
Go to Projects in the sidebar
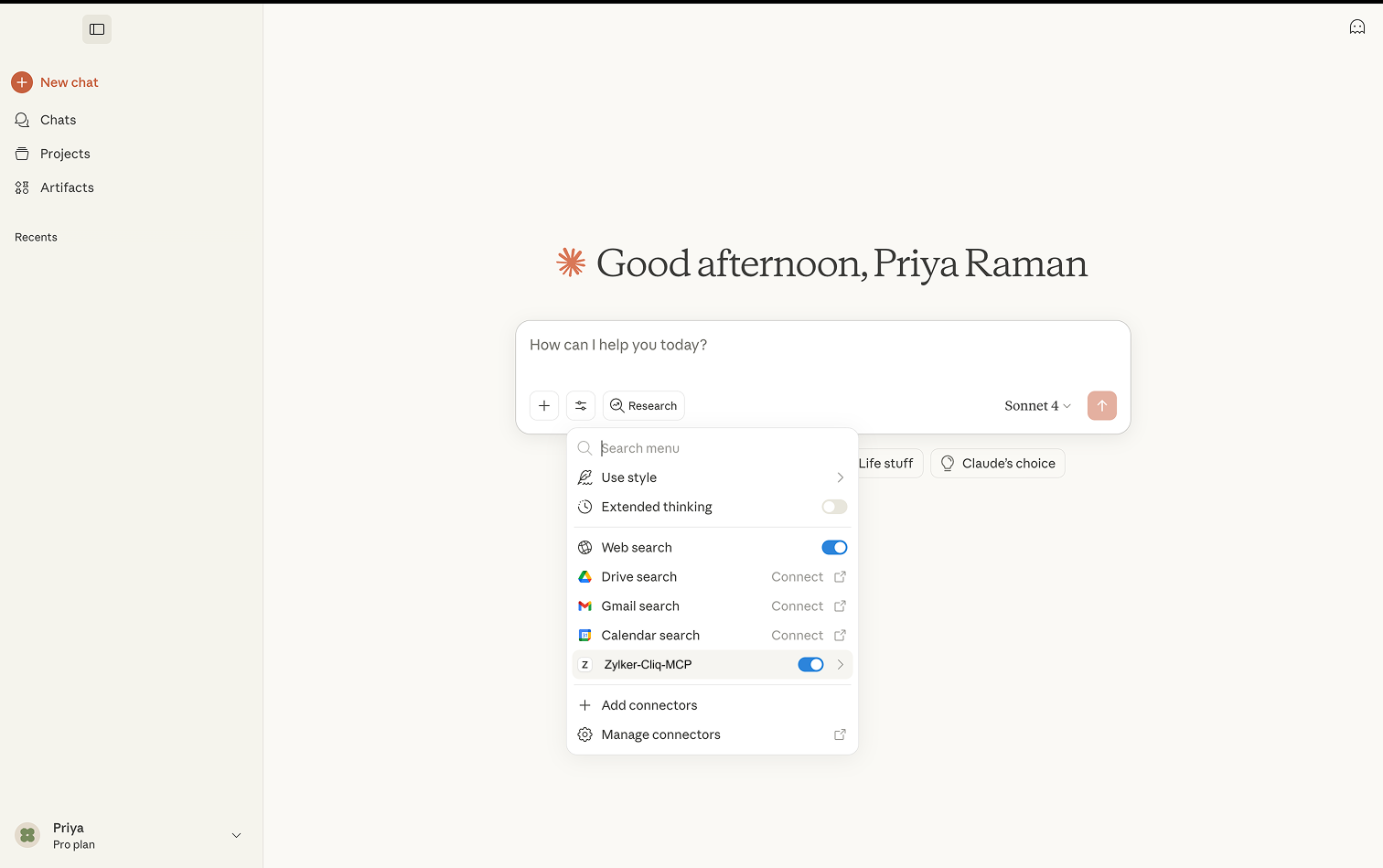click(x=65, y=154)
